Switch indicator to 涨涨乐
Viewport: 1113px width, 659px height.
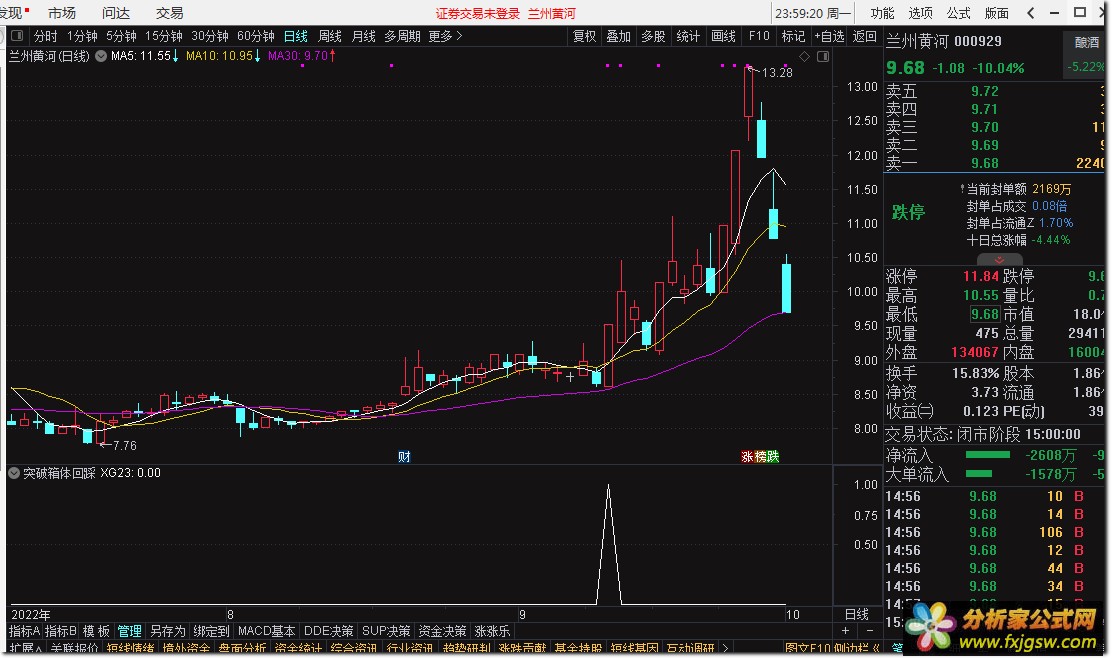click(x=492, y=631)
